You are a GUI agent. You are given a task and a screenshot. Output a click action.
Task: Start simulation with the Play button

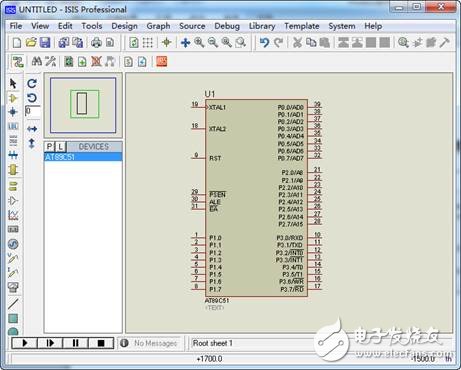tap(25, 343)
